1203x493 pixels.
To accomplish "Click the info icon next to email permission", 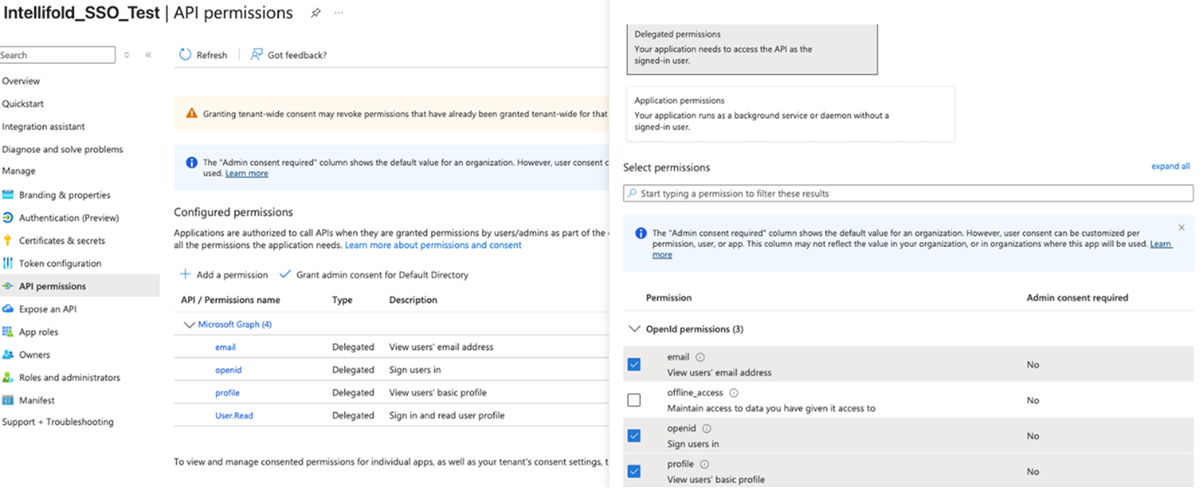I will [x=700, y=357].
